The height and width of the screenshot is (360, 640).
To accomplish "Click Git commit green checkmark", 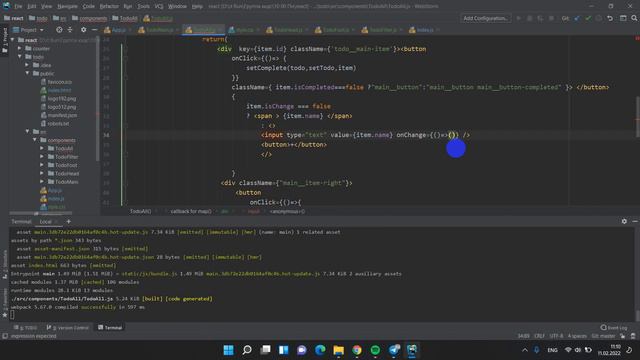I will click(588, 18).
